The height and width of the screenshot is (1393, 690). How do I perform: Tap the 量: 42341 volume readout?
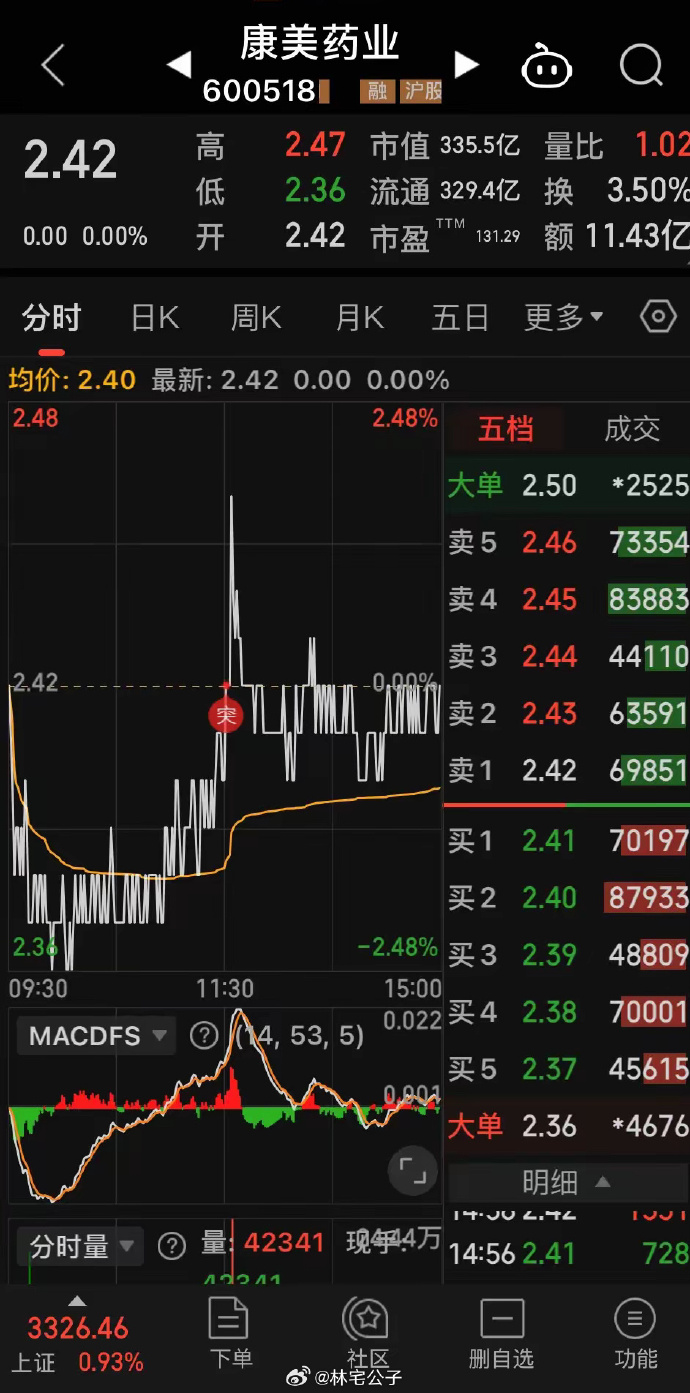click(263, 1243)
